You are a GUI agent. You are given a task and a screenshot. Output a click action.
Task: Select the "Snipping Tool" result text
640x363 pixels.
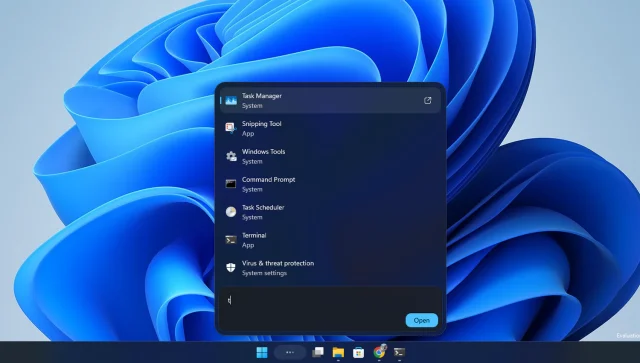point(262,124)
